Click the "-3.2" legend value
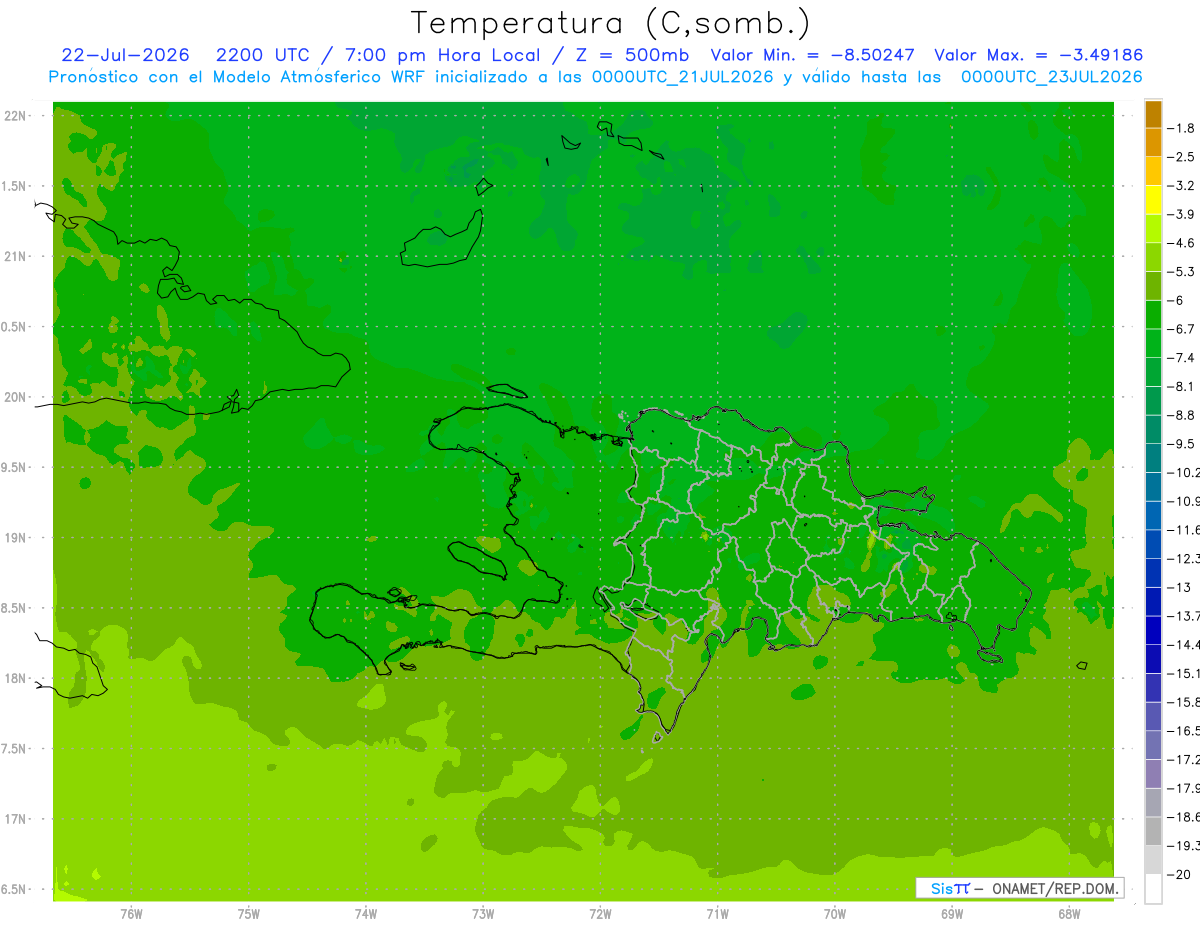1200x927 pixels. 1181,186
